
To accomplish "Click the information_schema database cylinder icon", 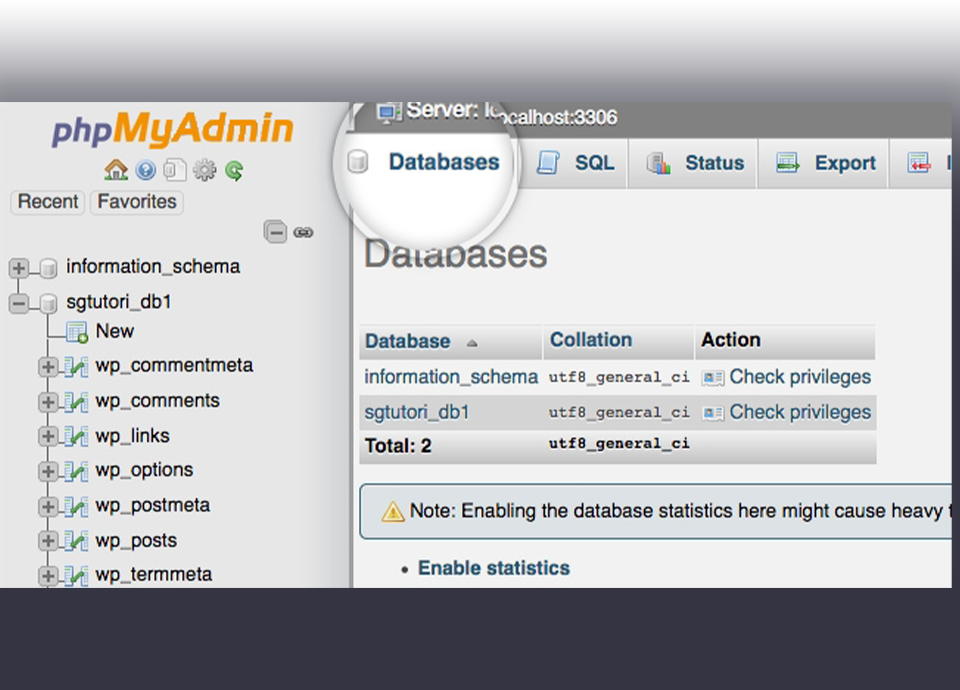I will coord(48,268).
